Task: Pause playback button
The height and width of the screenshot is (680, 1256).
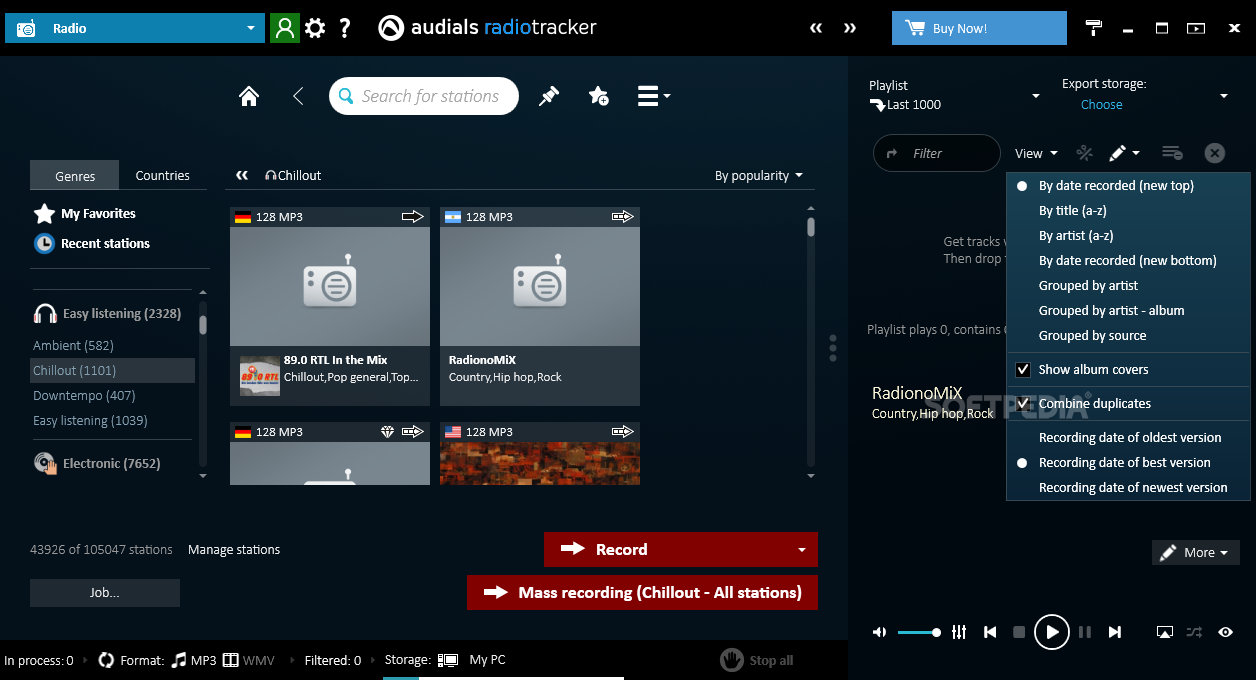Action: pyautogui.click(x=1085, y=632)
